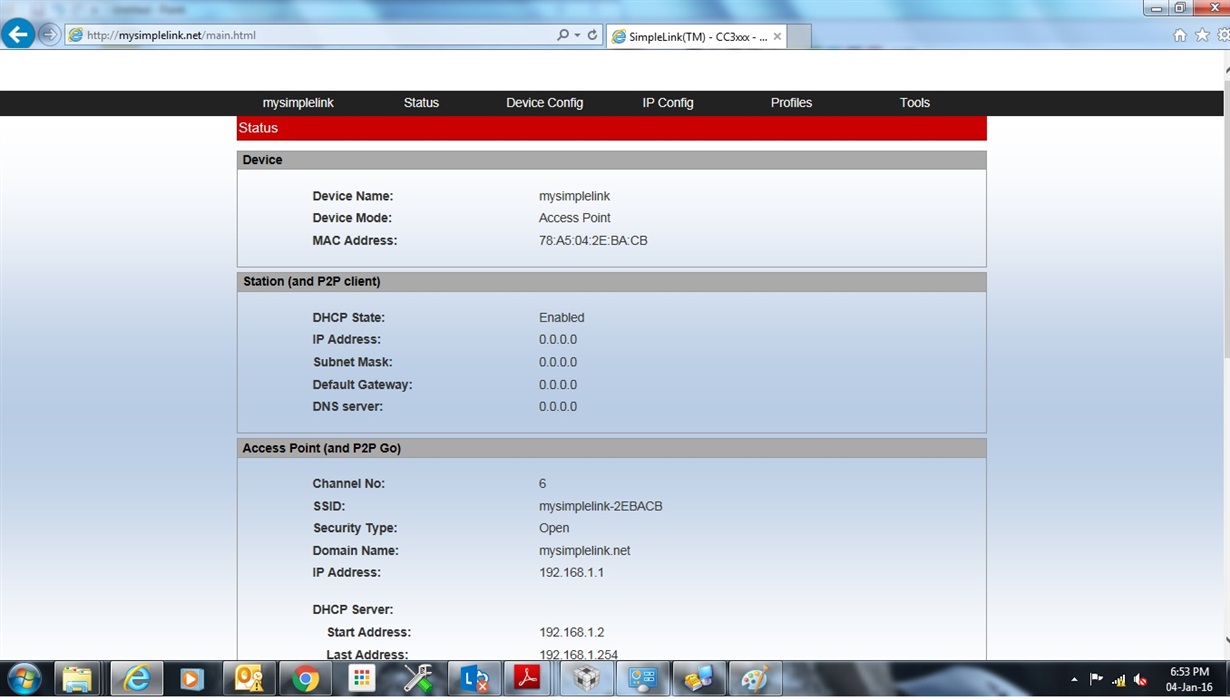
Task: Open the Tools gear icon
Action: point(1222,33)
